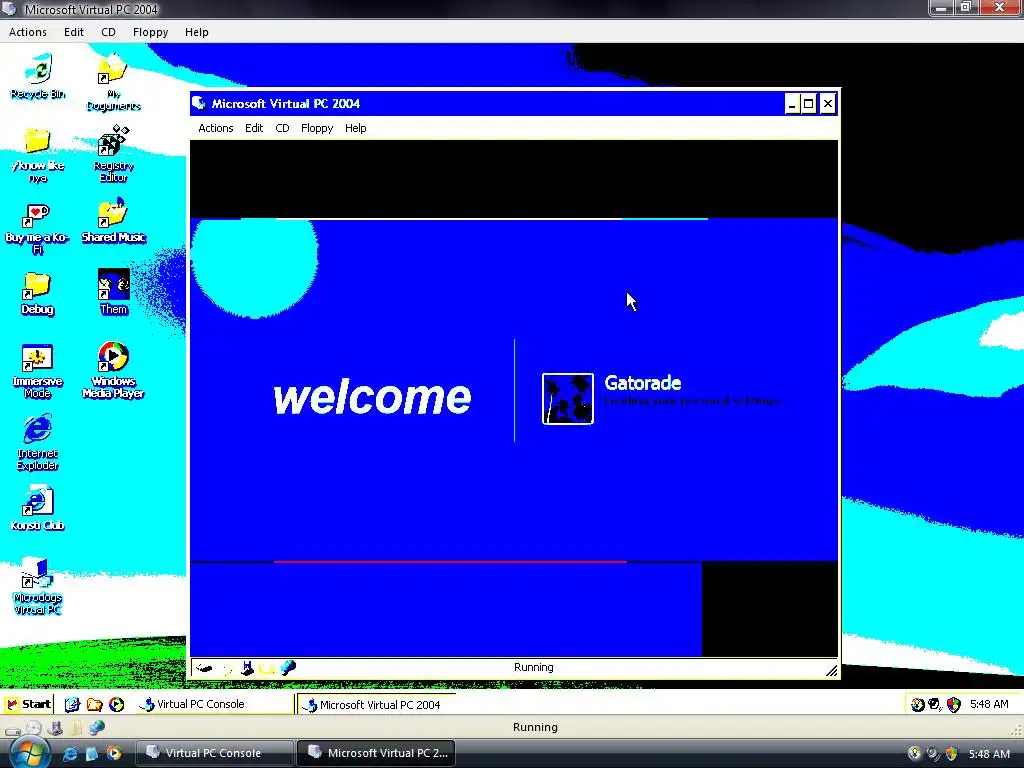Launch Windows Media Player from desktop

pos(113,370)
